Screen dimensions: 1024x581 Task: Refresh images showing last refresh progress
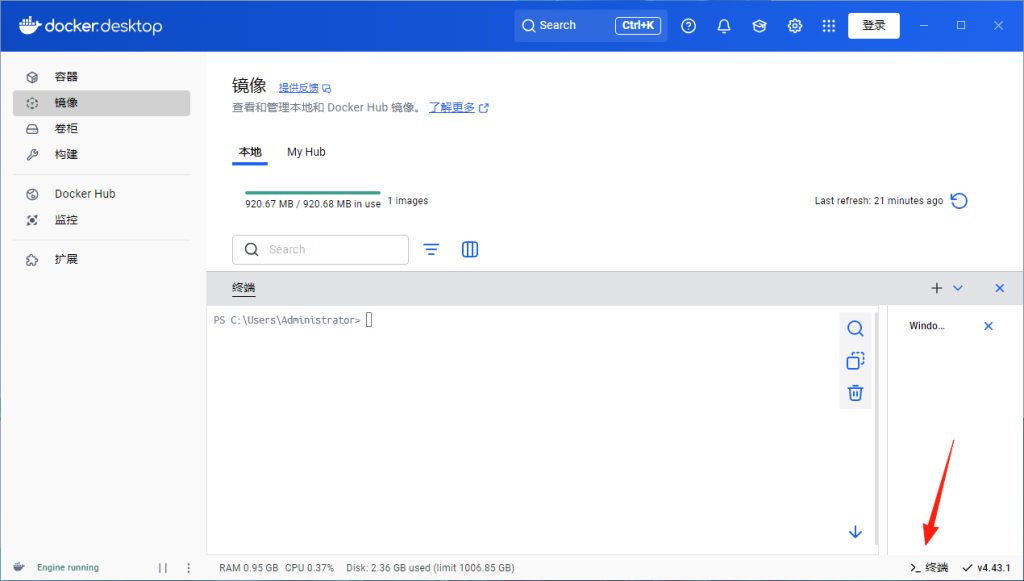959,200
